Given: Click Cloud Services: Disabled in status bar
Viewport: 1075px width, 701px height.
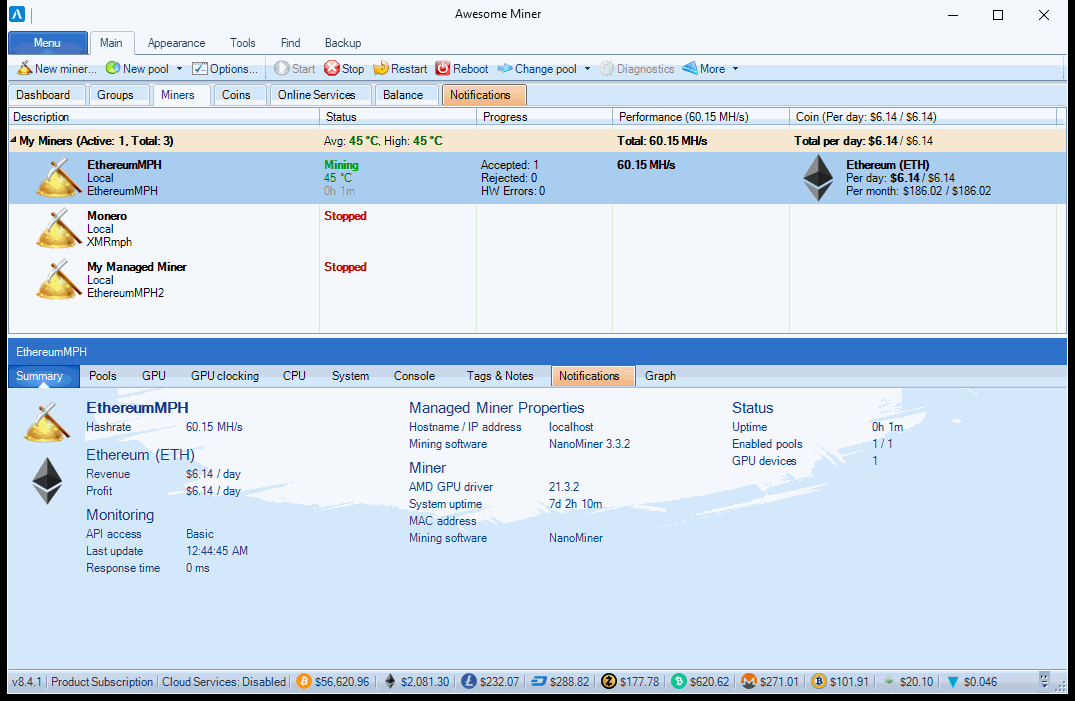Looking at the screenshot, I should tap(224, 682).
